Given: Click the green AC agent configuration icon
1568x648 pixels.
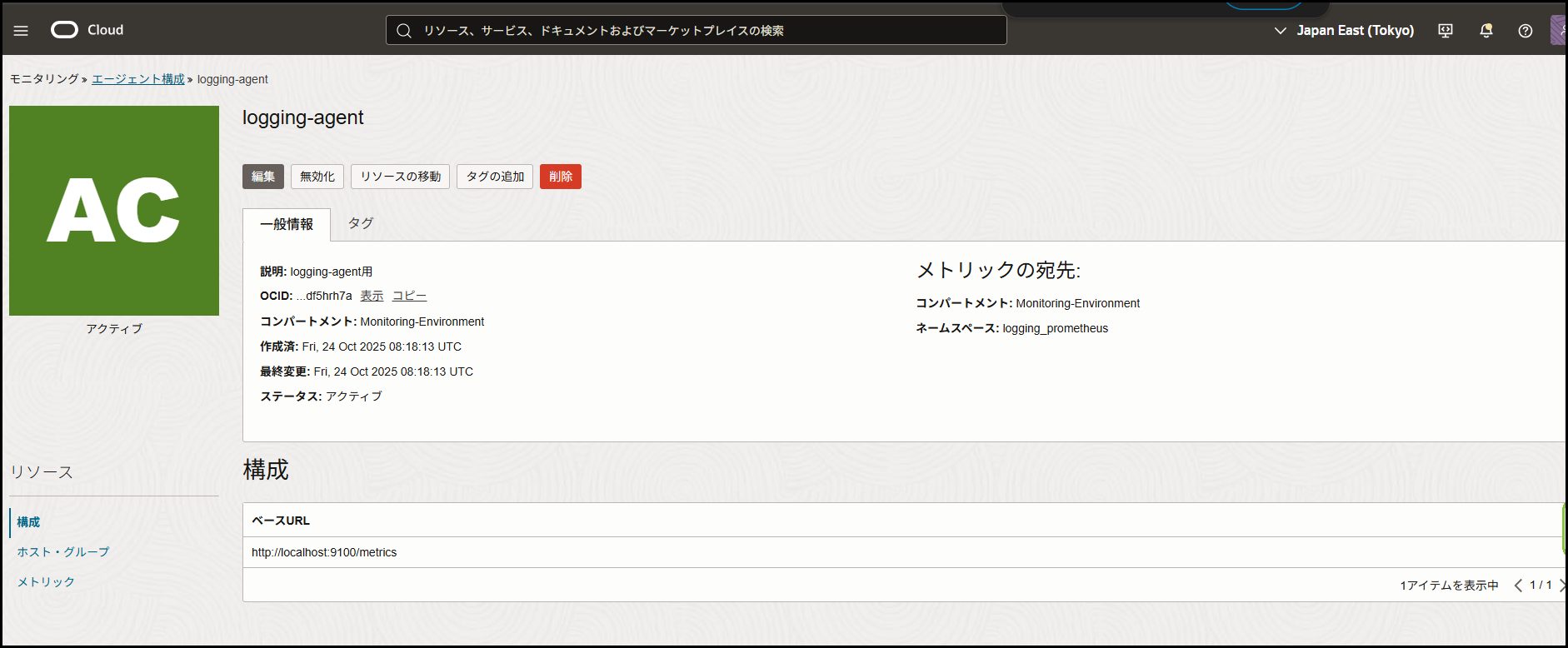Looking at the screenshot, I should pos(114,211).
